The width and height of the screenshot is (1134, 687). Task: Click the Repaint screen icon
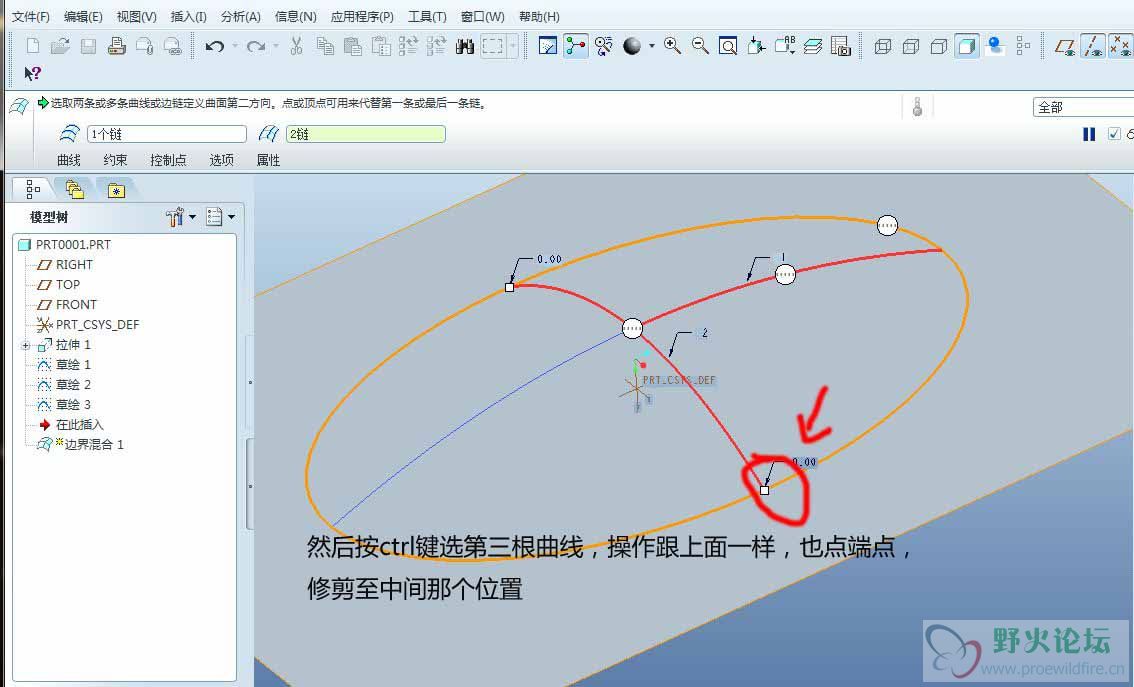tap(547, 47)
